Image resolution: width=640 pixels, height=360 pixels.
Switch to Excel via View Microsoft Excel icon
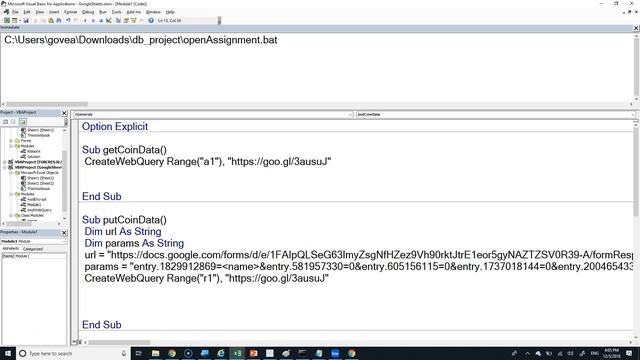point(7,20)
